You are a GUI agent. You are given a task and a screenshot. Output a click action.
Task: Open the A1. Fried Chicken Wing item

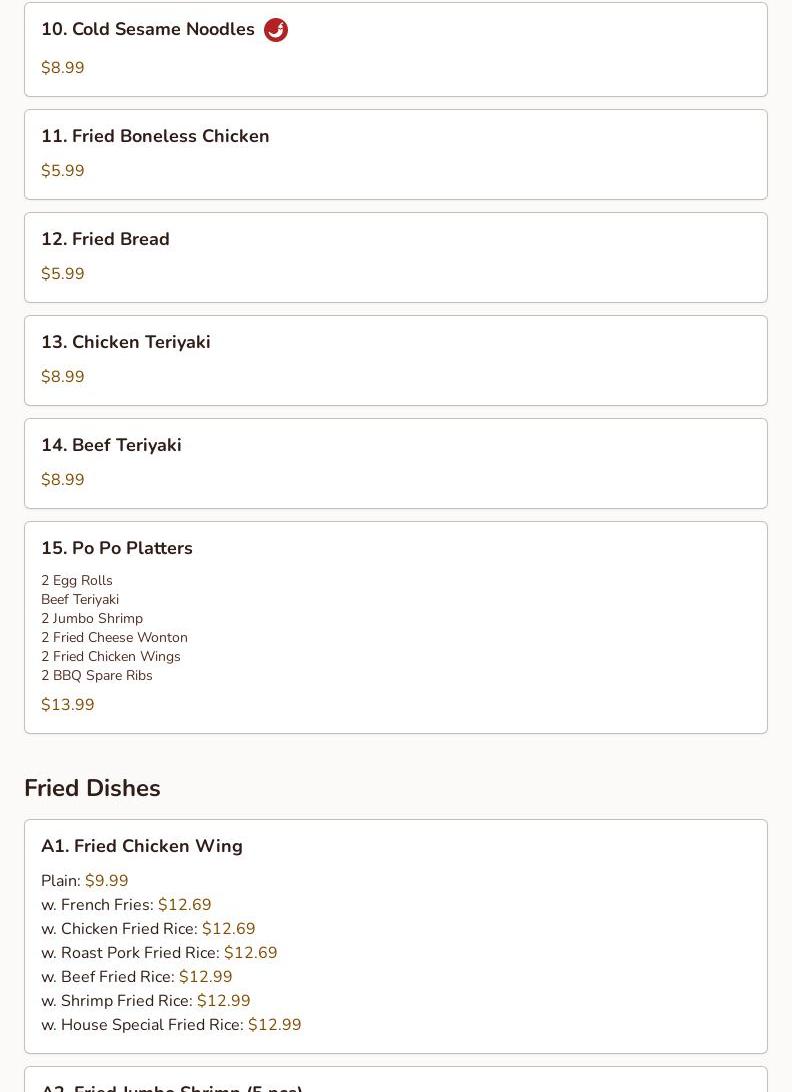pos(396,937)
